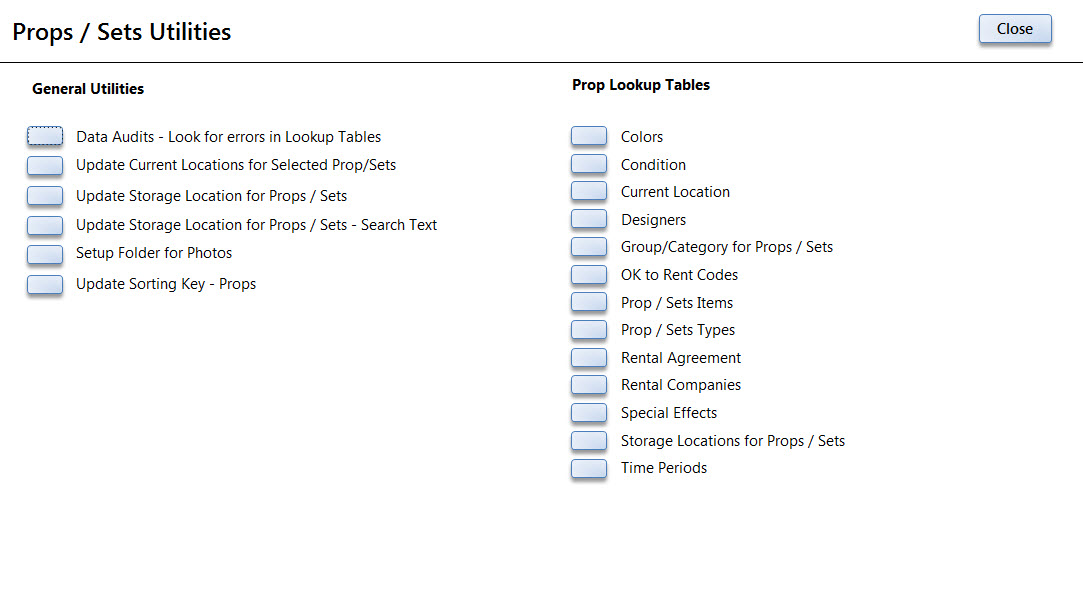Screen dimensions: 1083x605
Task: Open Data Audits lookup table error check
Action: click(x=45, y=136)
